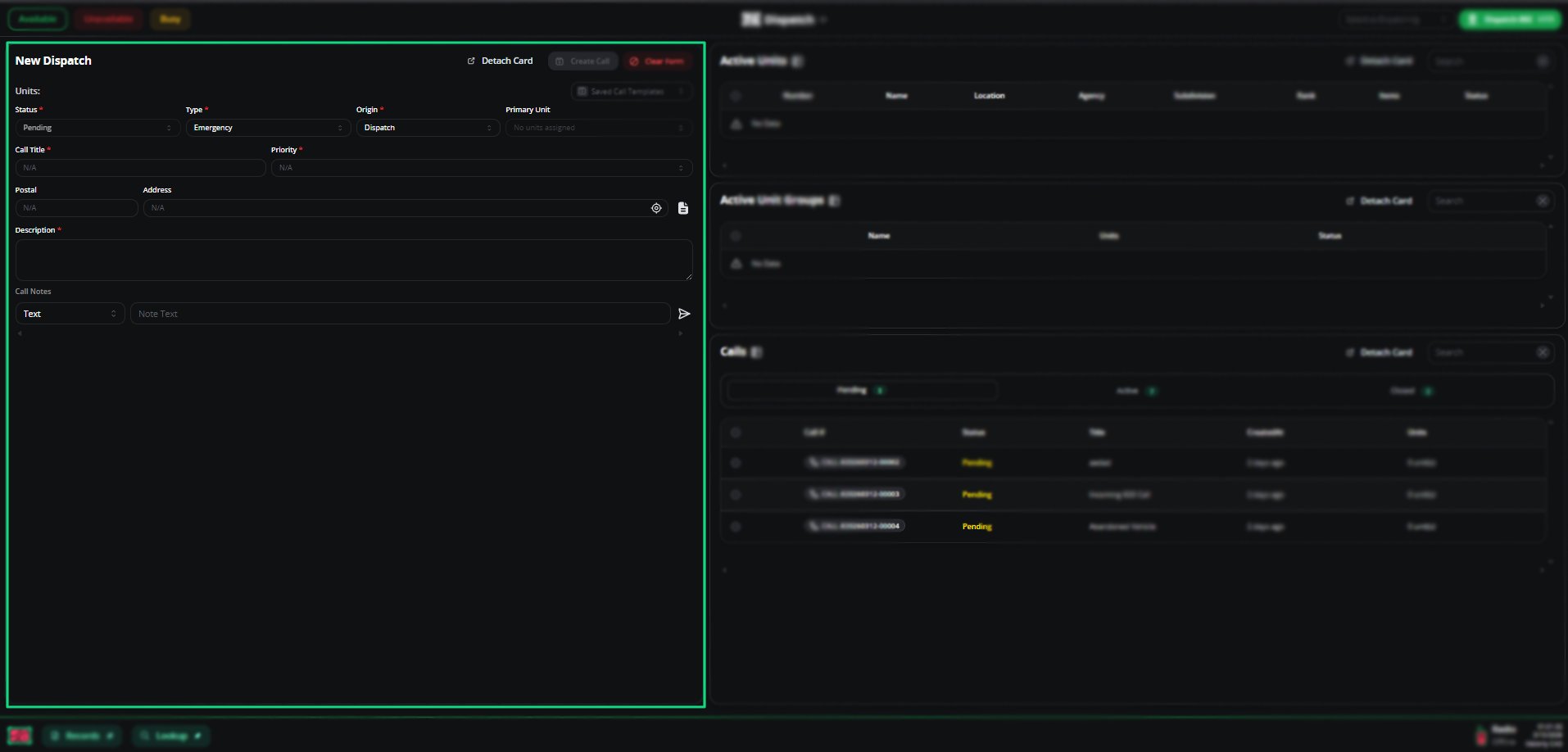The height and width of the screenshot is (752, 1568).
Task: Focus the Call Title input field
Action: point(140,168)
